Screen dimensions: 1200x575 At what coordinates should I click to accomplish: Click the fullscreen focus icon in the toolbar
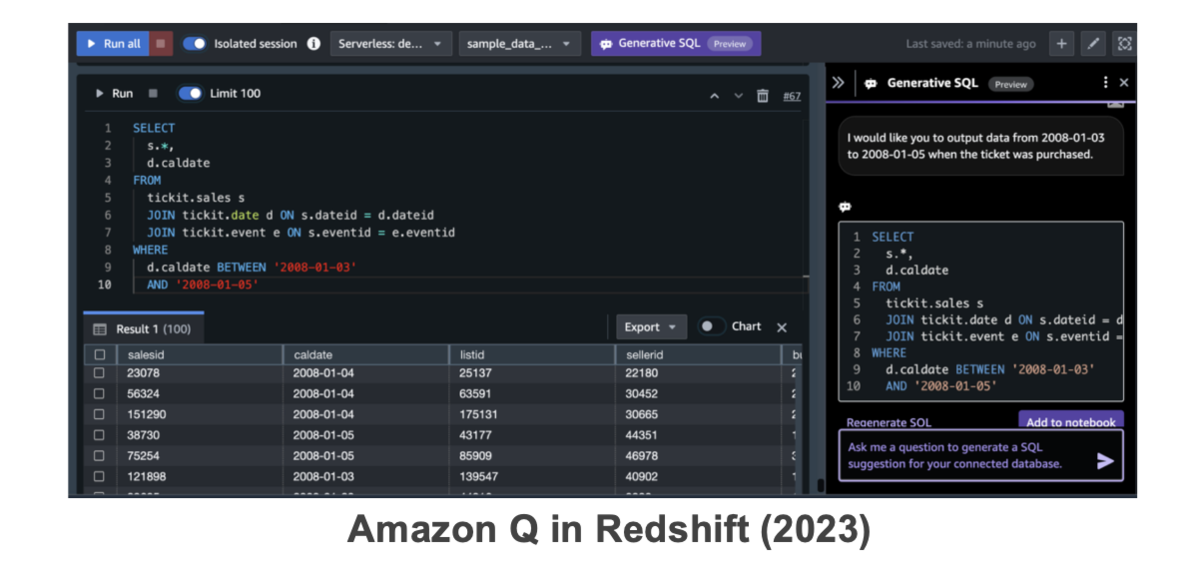(1124, 44)
